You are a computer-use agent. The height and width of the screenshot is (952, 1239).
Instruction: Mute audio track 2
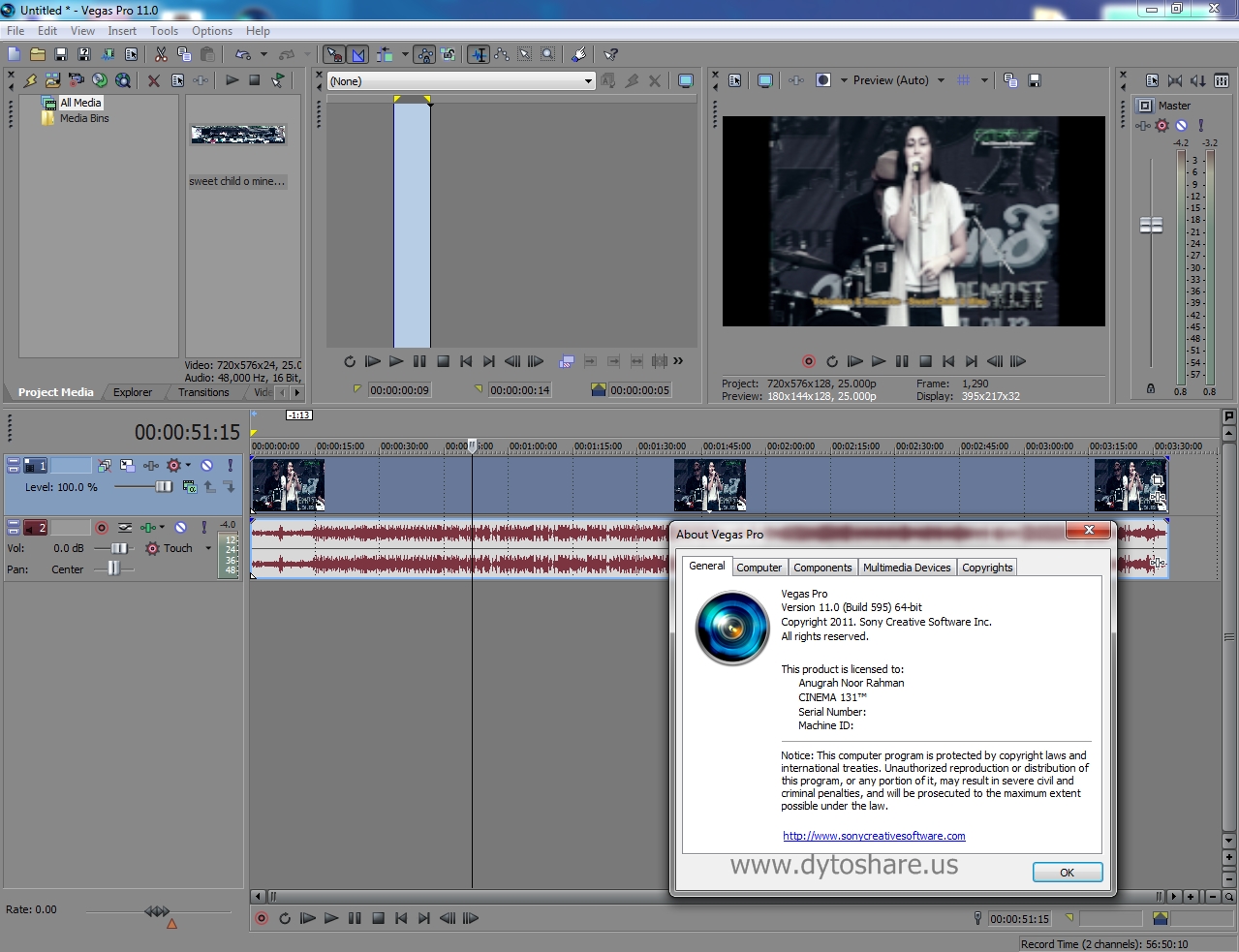point(180,527)
